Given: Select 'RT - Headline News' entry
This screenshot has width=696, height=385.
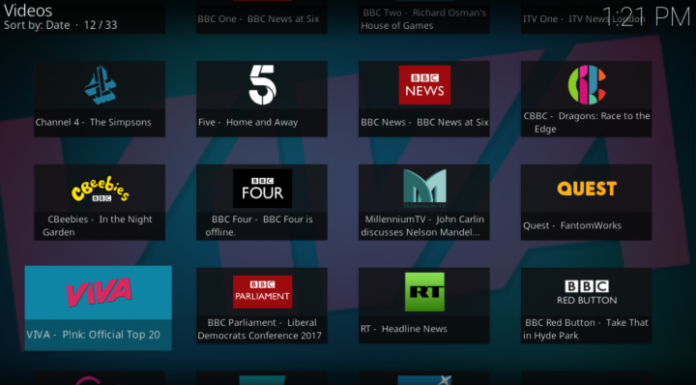Looking at the screenshot, I should [x=403, y=329].
